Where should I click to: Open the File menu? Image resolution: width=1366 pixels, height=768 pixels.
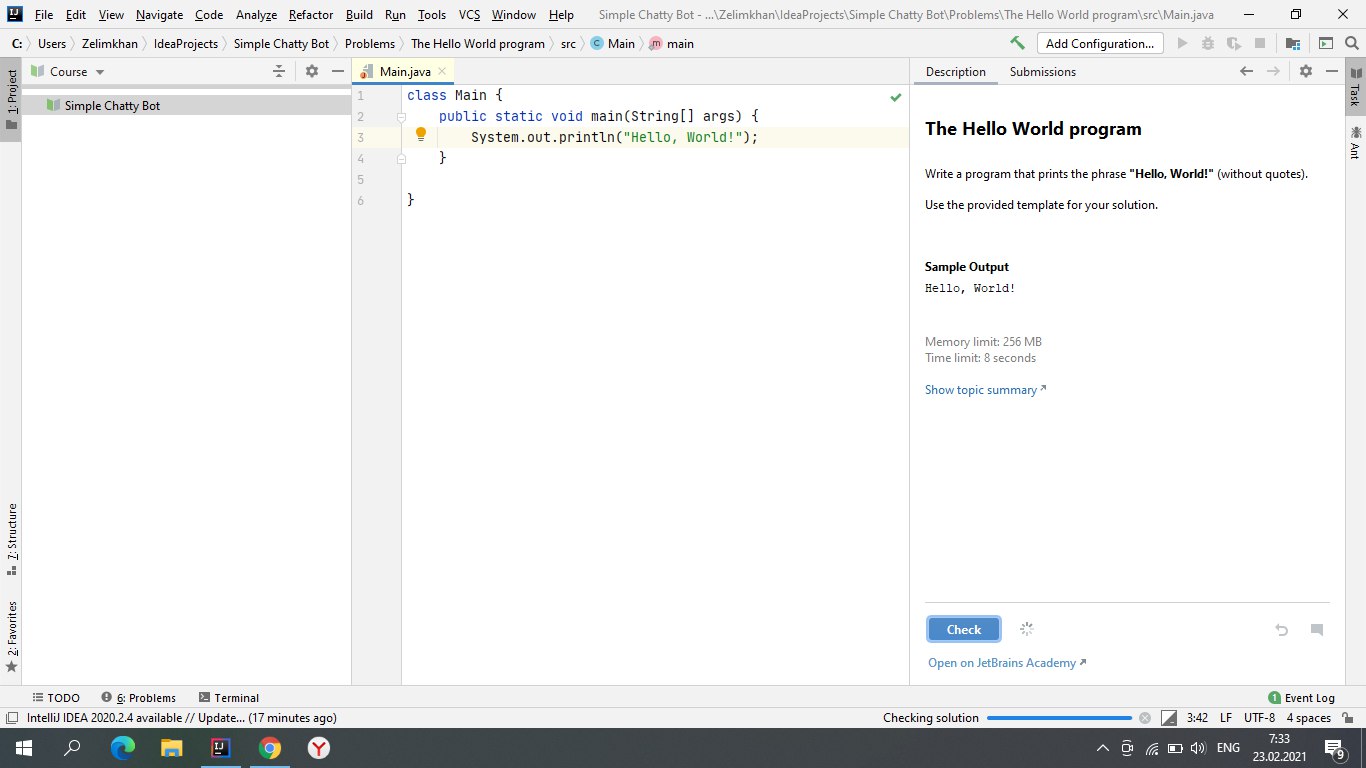coord(44,15)
